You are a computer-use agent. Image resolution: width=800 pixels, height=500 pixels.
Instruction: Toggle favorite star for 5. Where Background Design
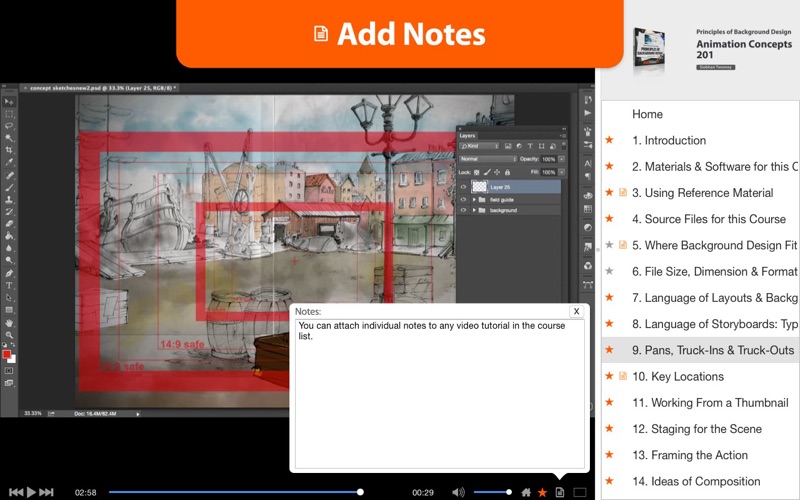click(609, 245)
